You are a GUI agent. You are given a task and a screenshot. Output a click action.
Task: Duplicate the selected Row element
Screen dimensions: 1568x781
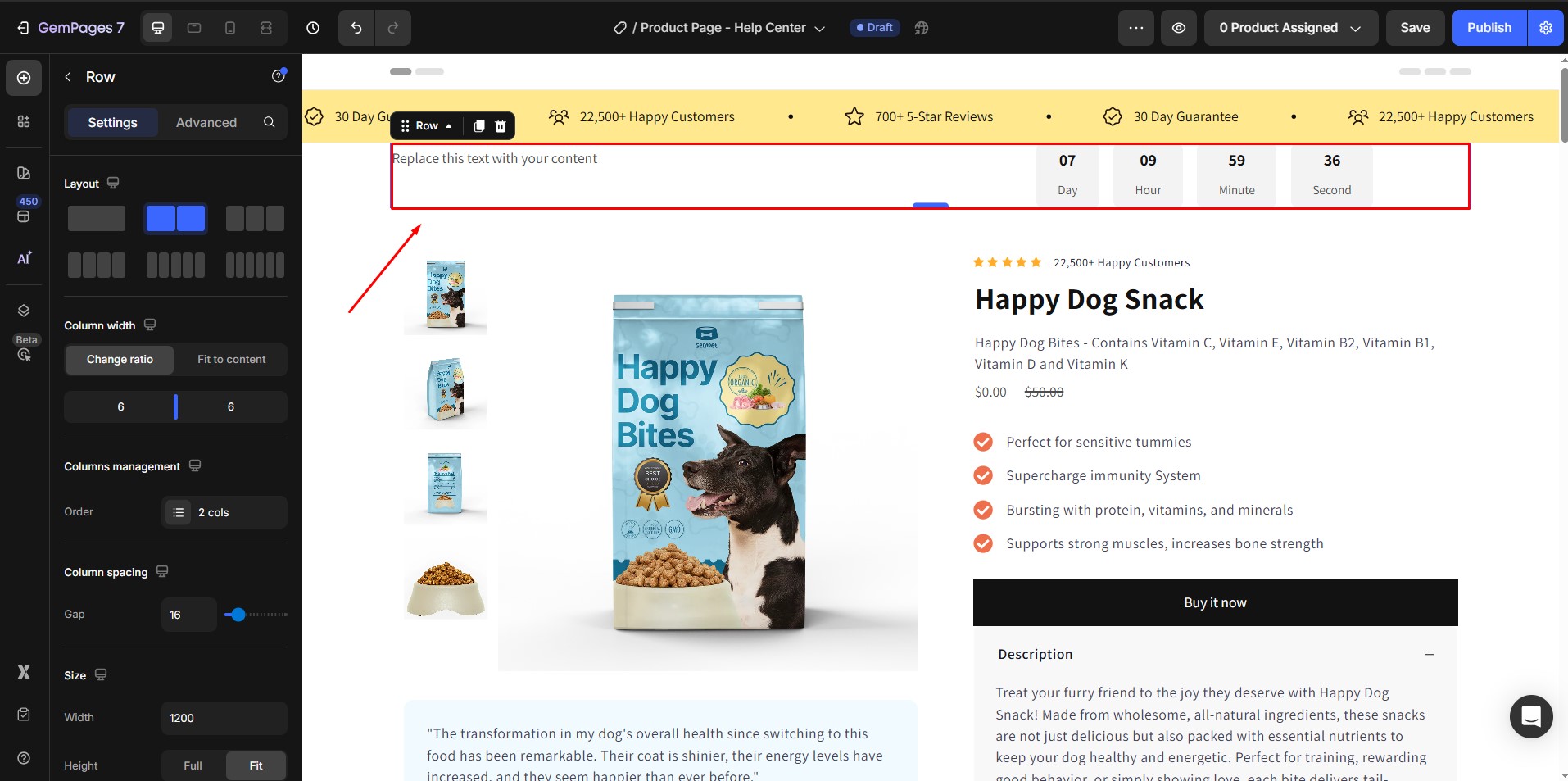(x=479, y=125)
